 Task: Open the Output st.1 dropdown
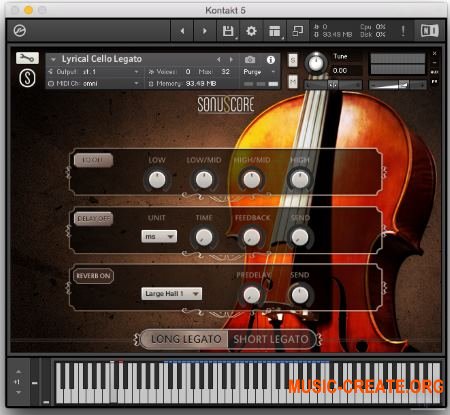[x=94, y=72]
